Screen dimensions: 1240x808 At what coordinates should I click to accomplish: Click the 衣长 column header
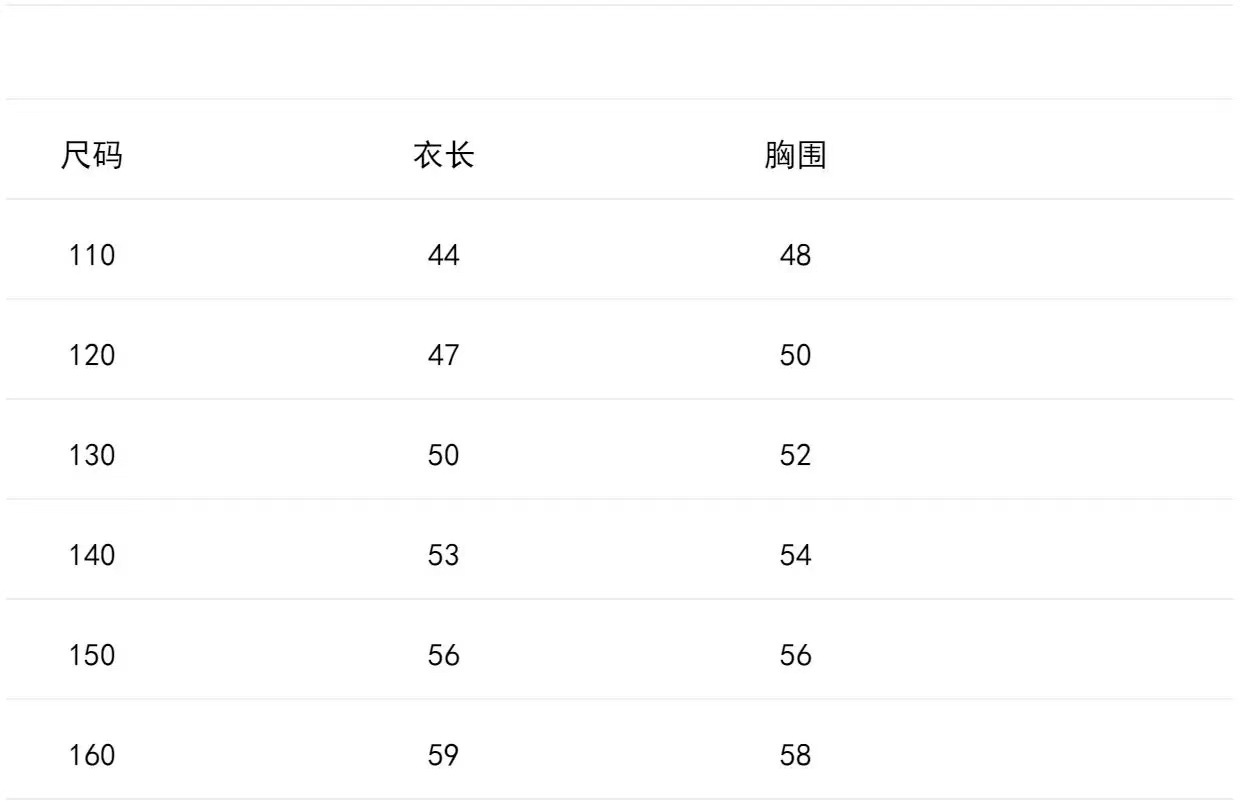443,156
